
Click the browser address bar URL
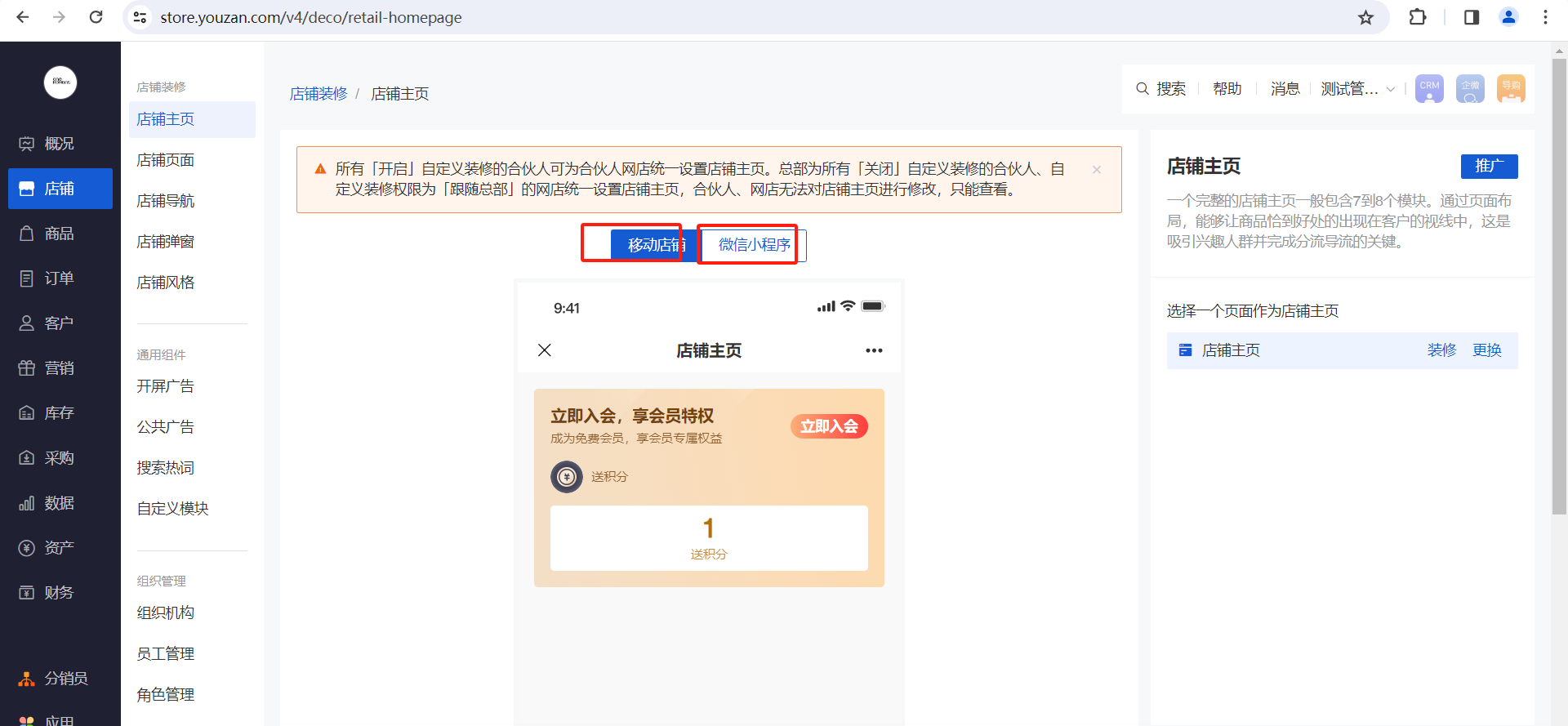click(310, 17)
